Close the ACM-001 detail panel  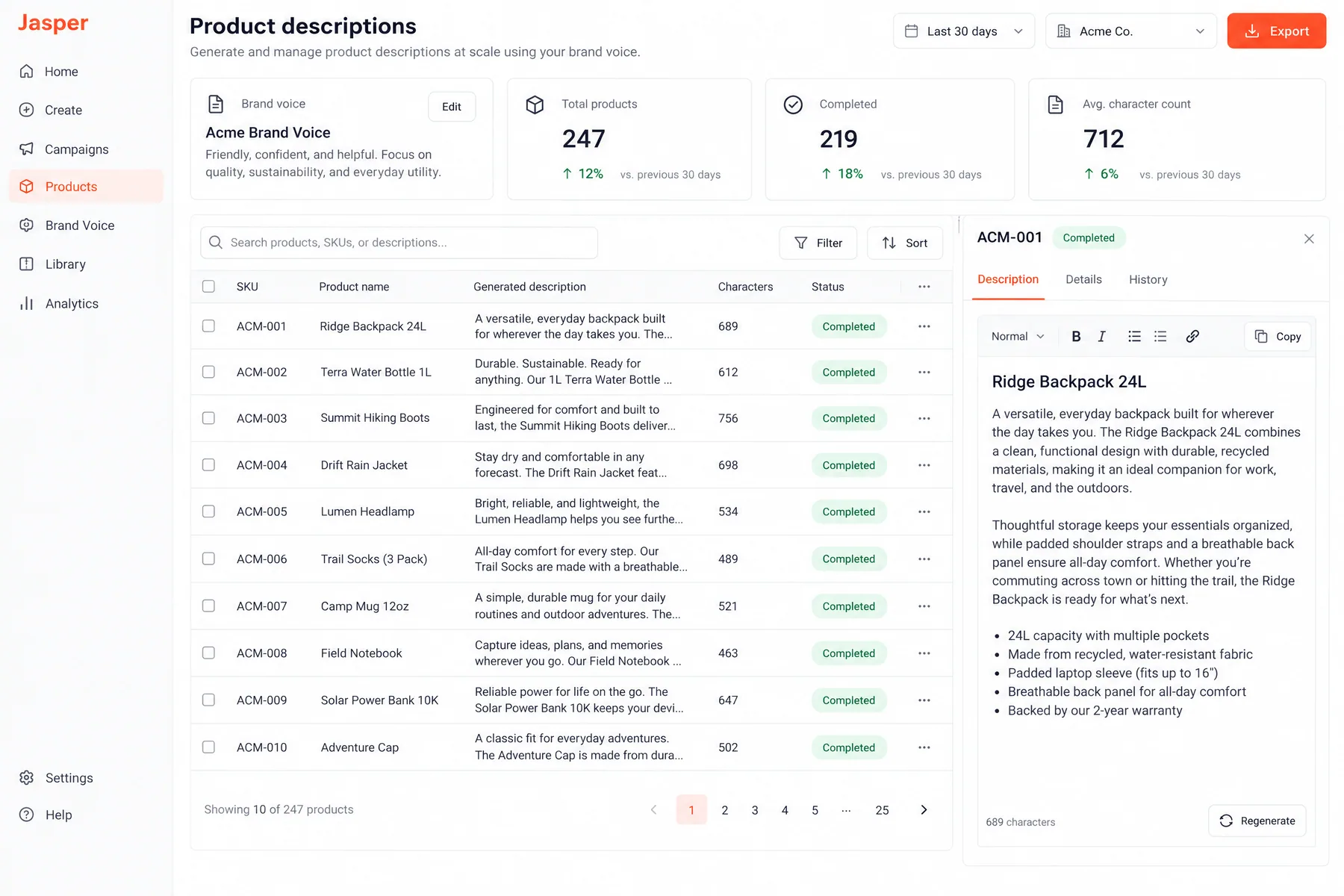click(x=1309, y=239)
